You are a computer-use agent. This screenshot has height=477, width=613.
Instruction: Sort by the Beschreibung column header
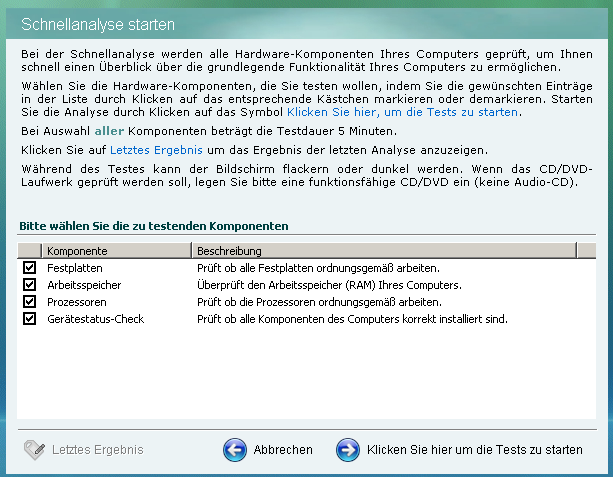[x=384, y=251]
